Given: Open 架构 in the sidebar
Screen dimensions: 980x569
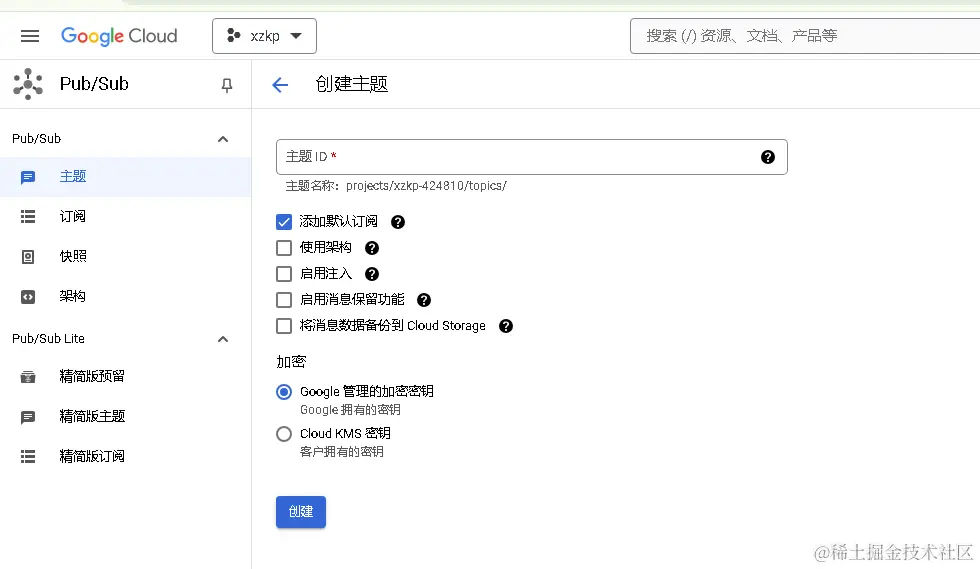Looking at the screenshot, I should [125, 296].
